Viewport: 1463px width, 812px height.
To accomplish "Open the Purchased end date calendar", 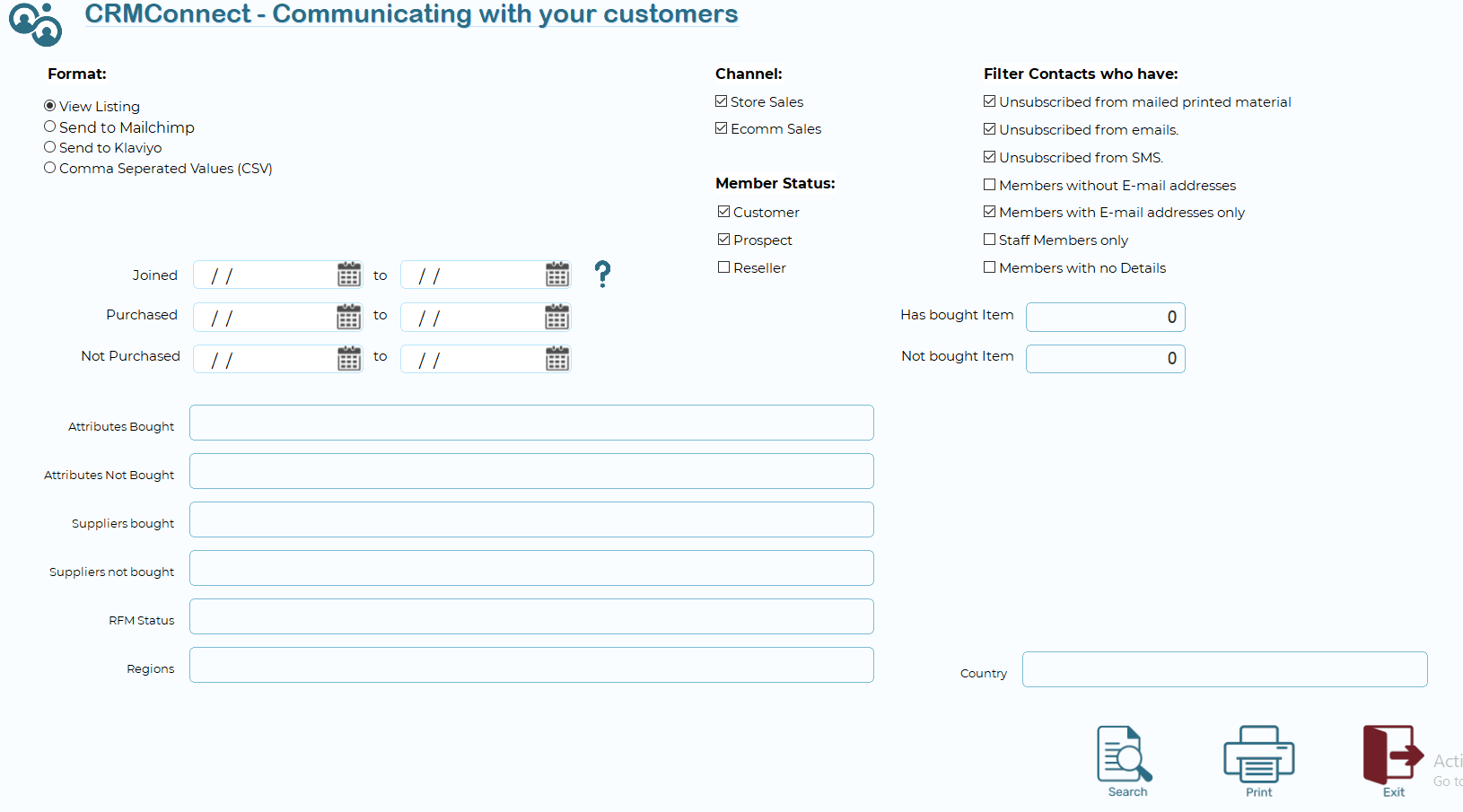I will [x=557, y=317].
